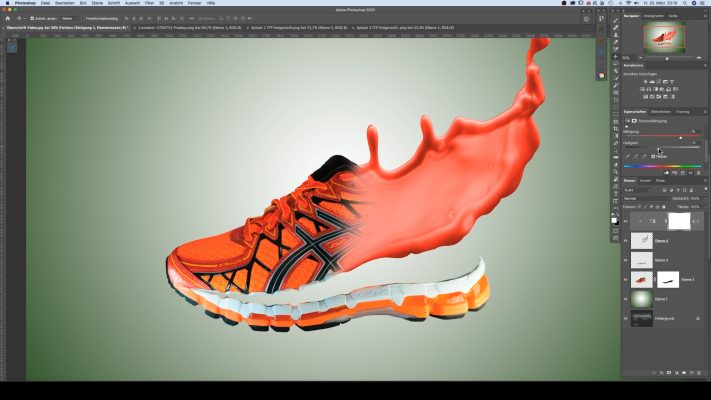Toggle visibility of Hintergrund layer
Viewport: 711px width, 400px height.
tap(626, 319)
